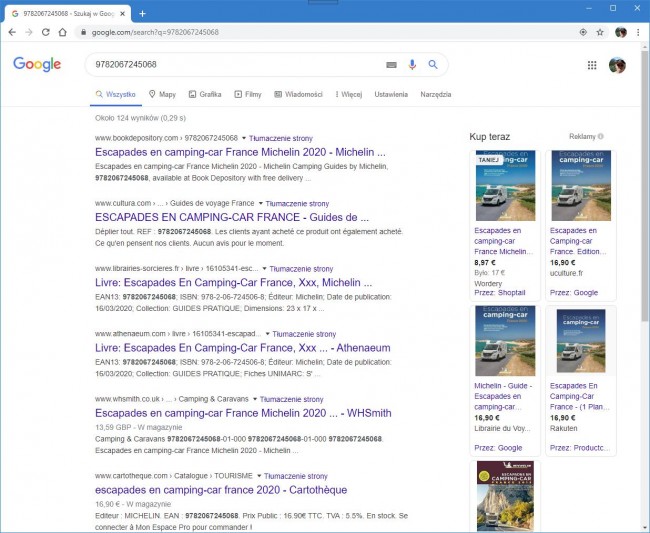Click the location target icon in address bar

pos(583,32)
